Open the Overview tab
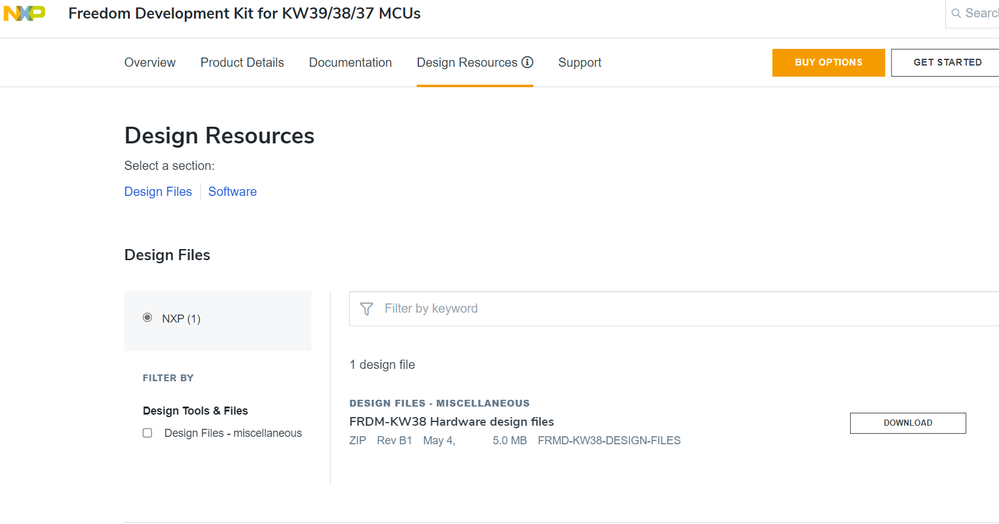This screenshot has width=999, height=524. coord(150,62)
